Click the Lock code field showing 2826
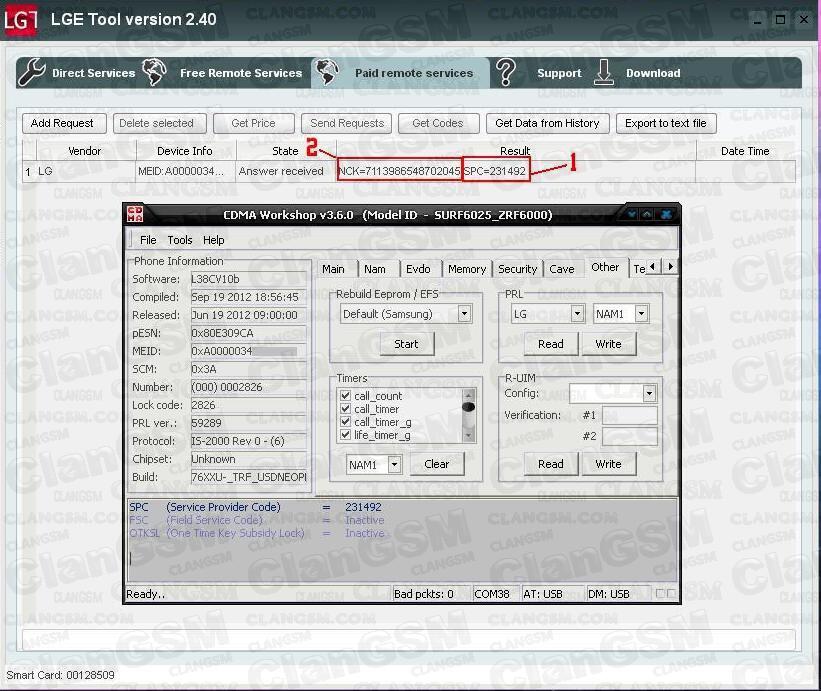Screen dimensions: 821x691 [248, 405]
